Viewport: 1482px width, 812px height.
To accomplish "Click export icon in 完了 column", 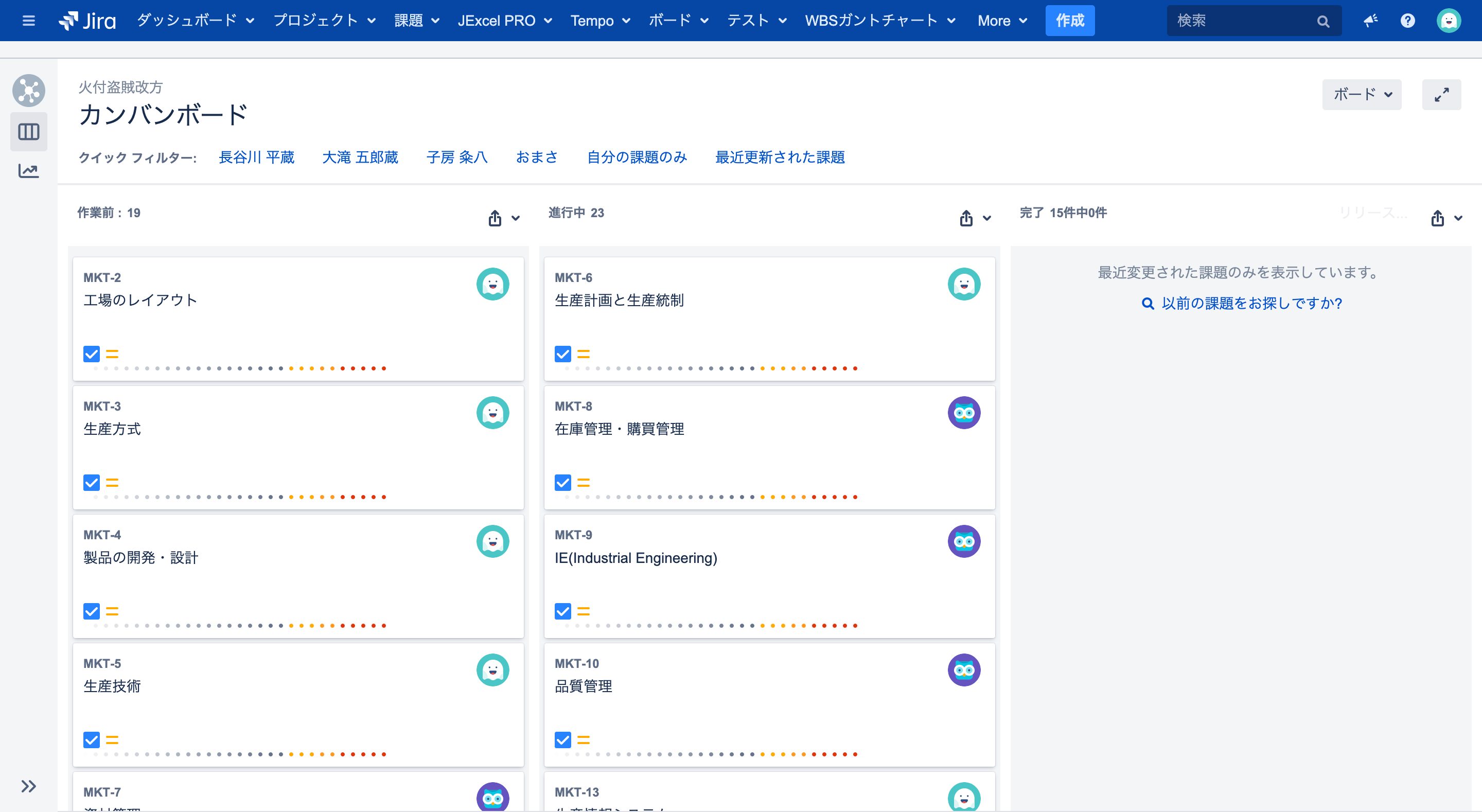I will tap(1437, 218).
